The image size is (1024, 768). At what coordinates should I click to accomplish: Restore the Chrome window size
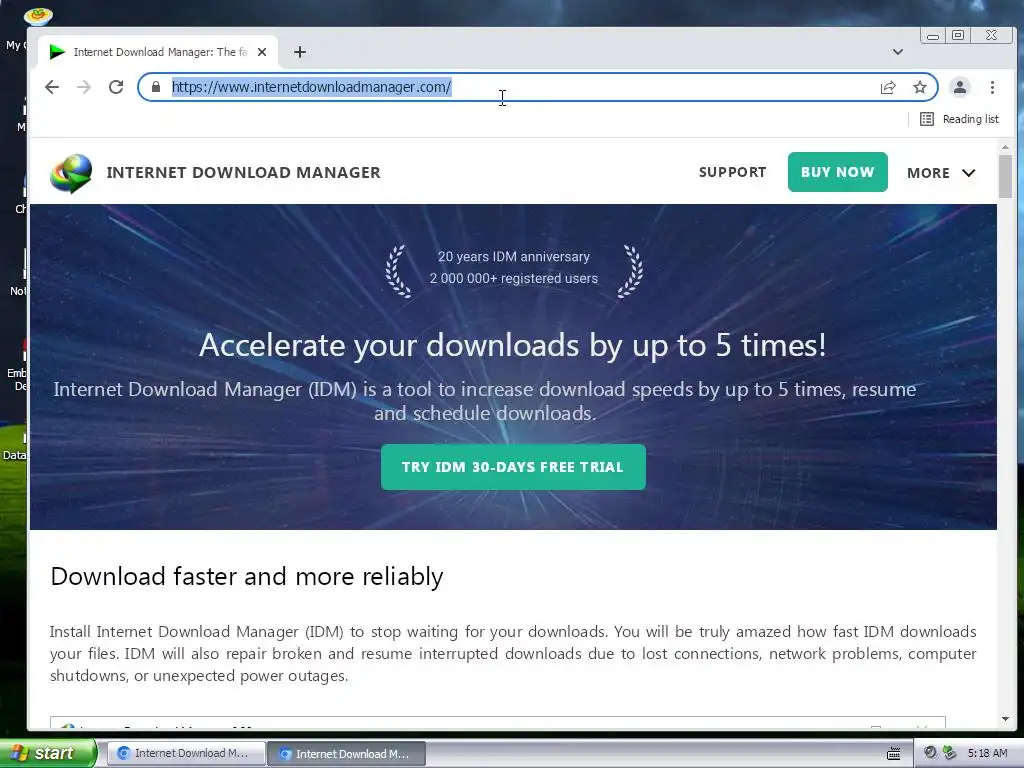pos(957,35)
